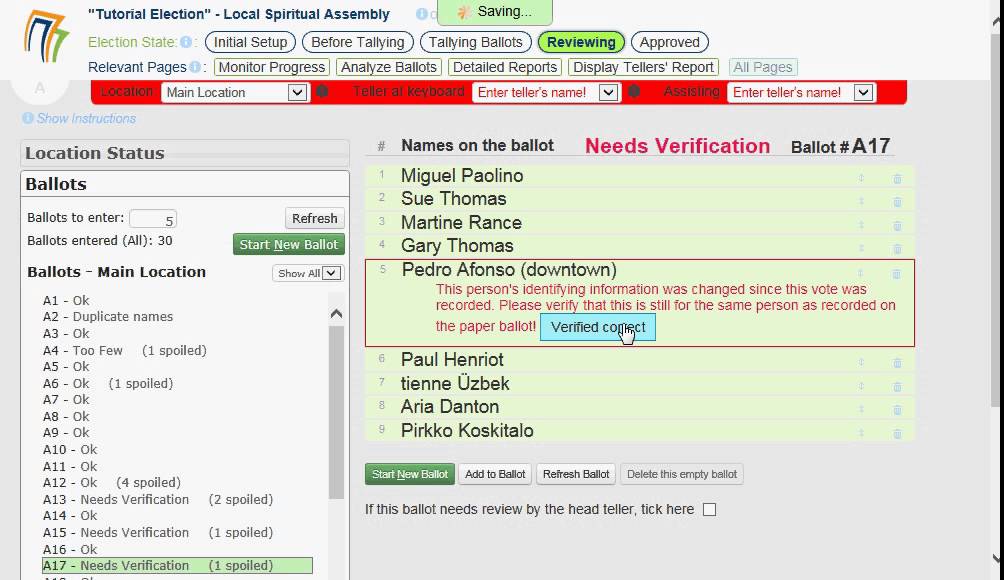
Task: Open Teller at keyboard dropdown
Action: click(x=546, y=92)
